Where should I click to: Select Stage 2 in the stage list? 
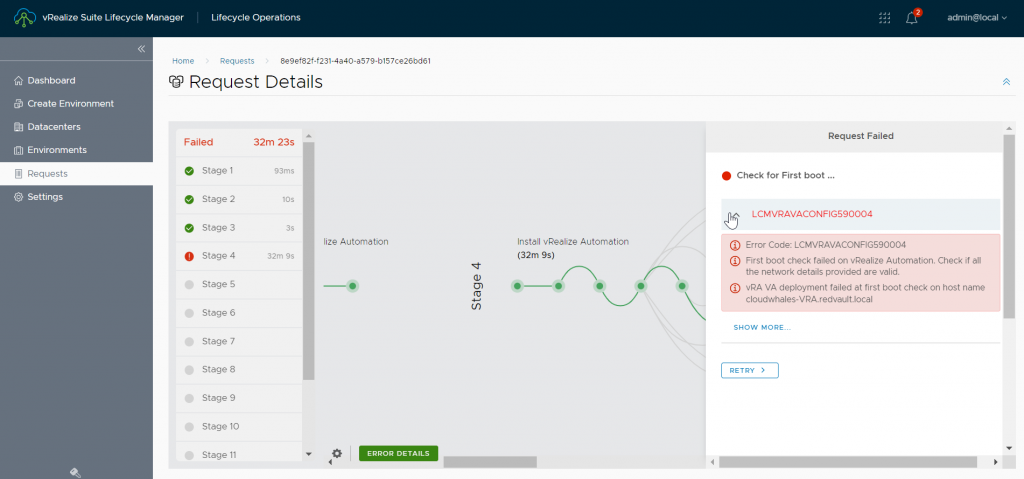(239, 199)
